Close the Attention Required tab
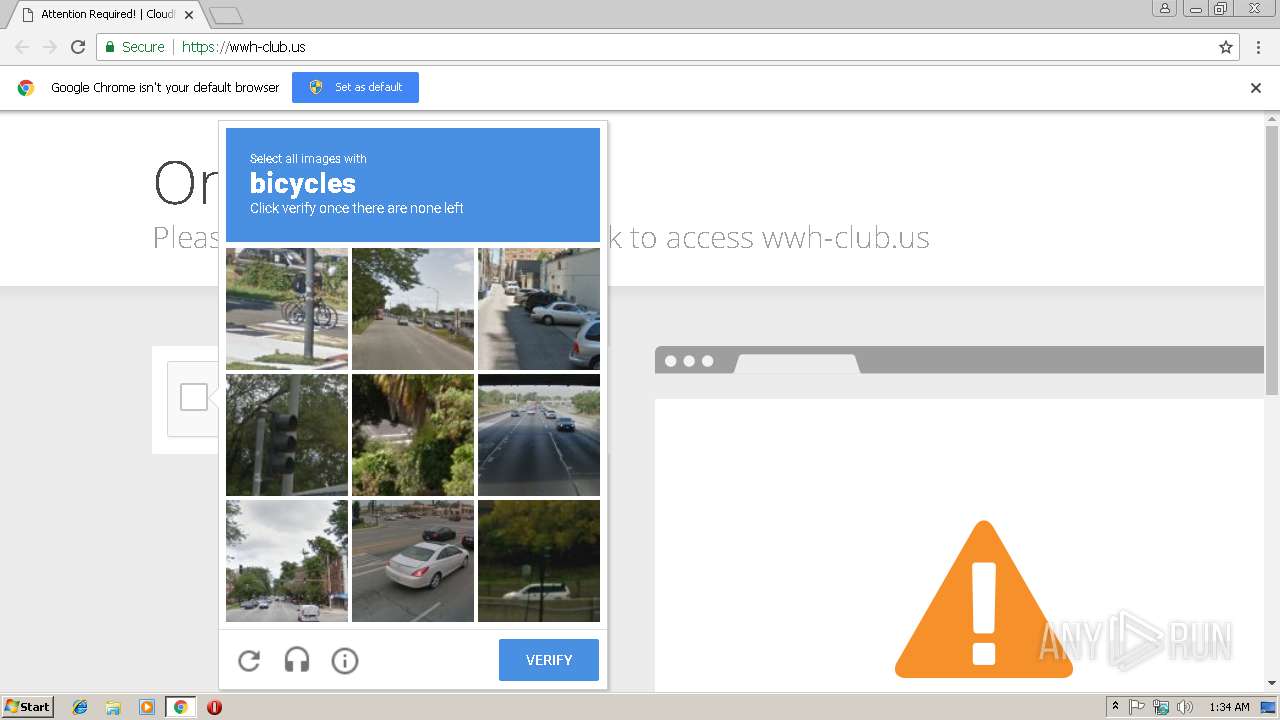1280x720 pixels. coord(189,15)
